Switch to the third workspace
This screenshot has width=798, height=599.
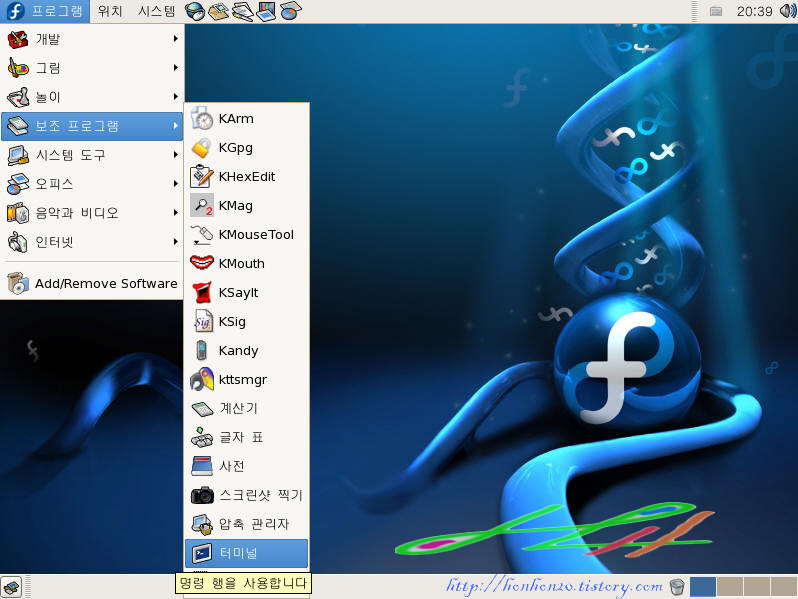757,586
